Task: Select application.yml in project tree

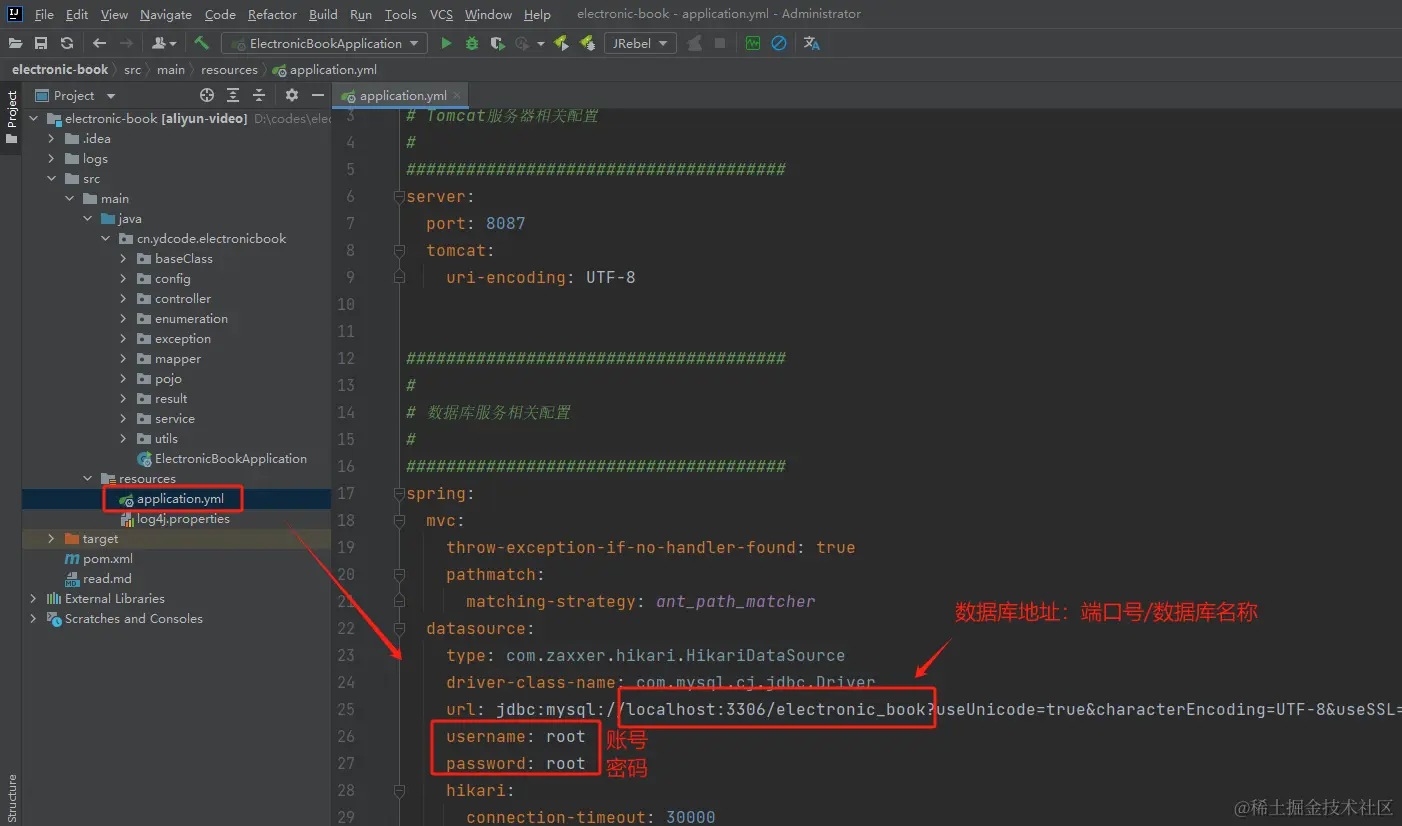Action: (x=172, y=498)
